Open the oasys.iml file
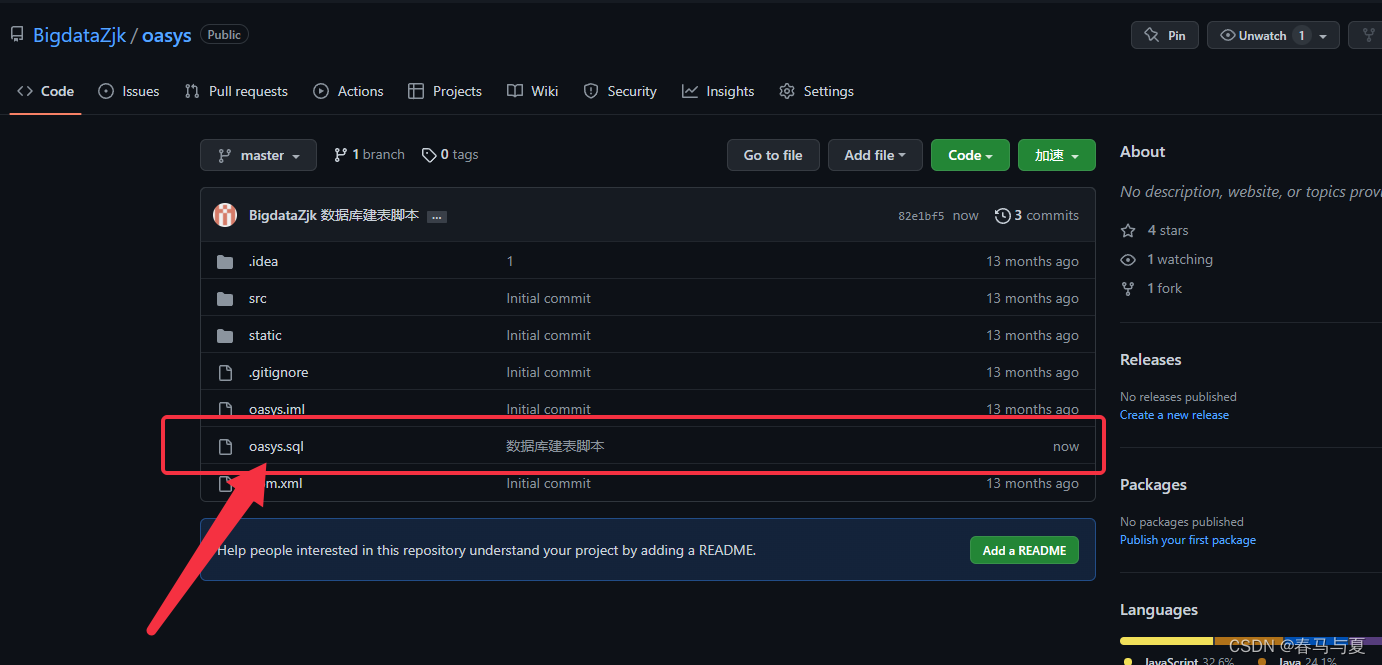The image size is (1382, 665). [277, 409]
